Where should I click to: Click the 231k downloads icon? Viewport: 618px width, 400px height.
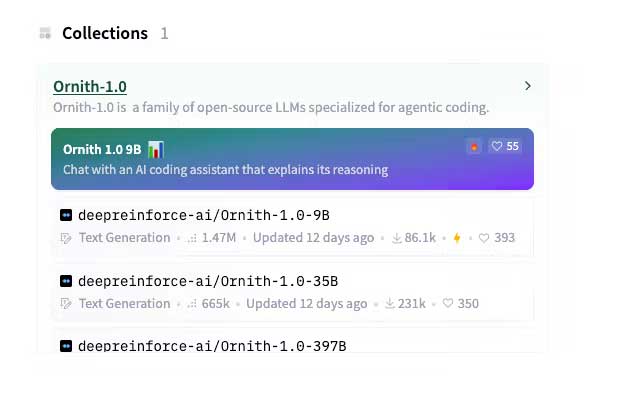point(390,303)
